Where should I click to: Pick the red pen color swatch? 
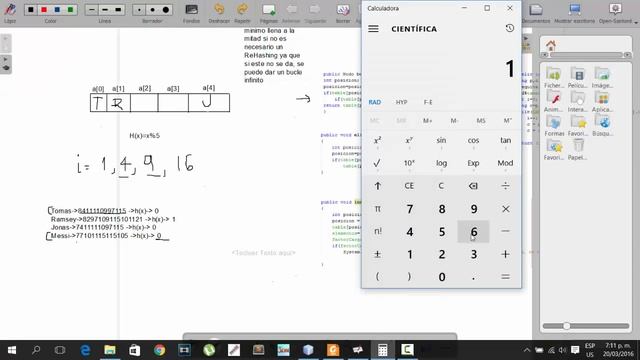44,9
